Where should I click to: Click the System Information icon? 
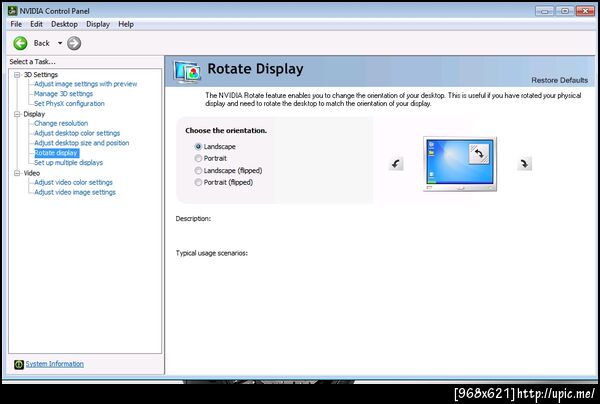(x=19, y=364)
